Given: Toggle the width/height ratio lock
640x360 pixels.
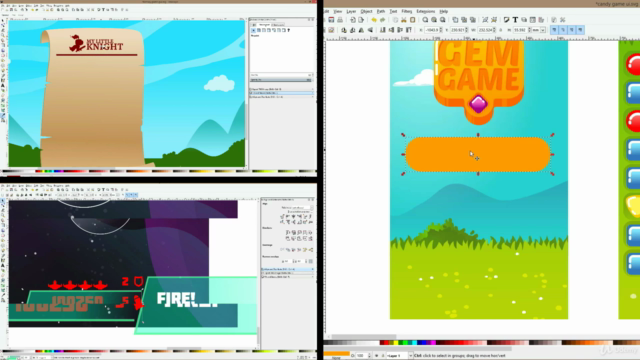Looking at the screenshot, I should pos(500,30).
